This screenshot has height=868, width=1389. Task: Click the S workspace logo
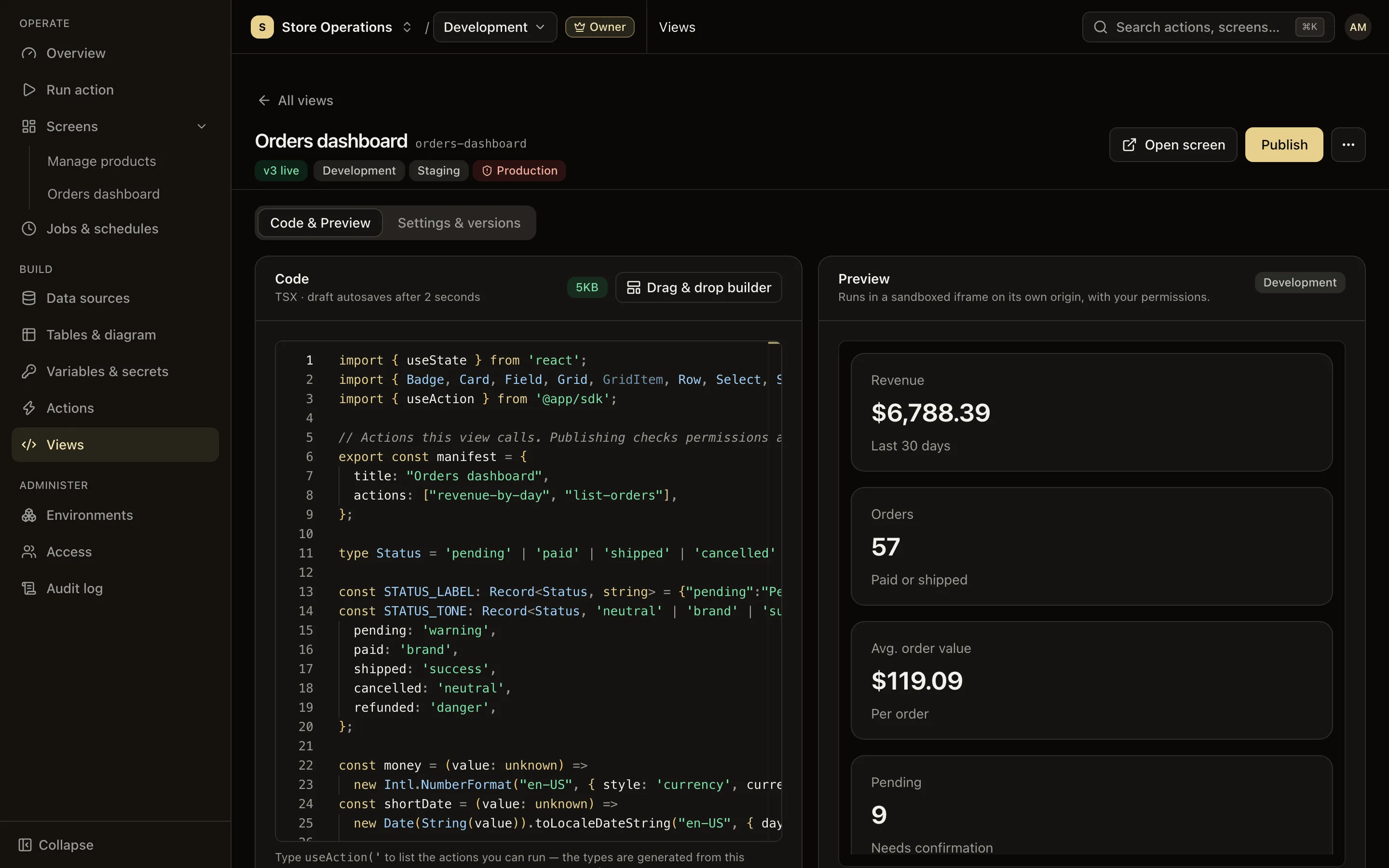click(262, 27)
